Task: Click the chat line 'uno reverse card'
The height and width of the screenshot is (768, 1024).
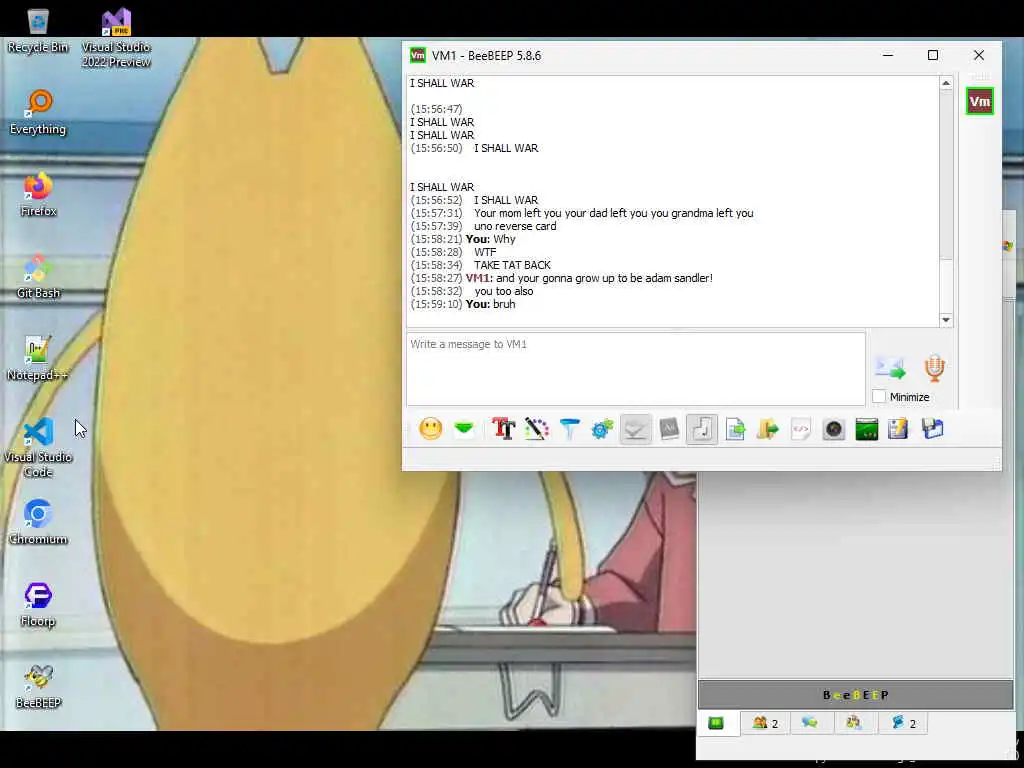Action: tap(515, 226)
